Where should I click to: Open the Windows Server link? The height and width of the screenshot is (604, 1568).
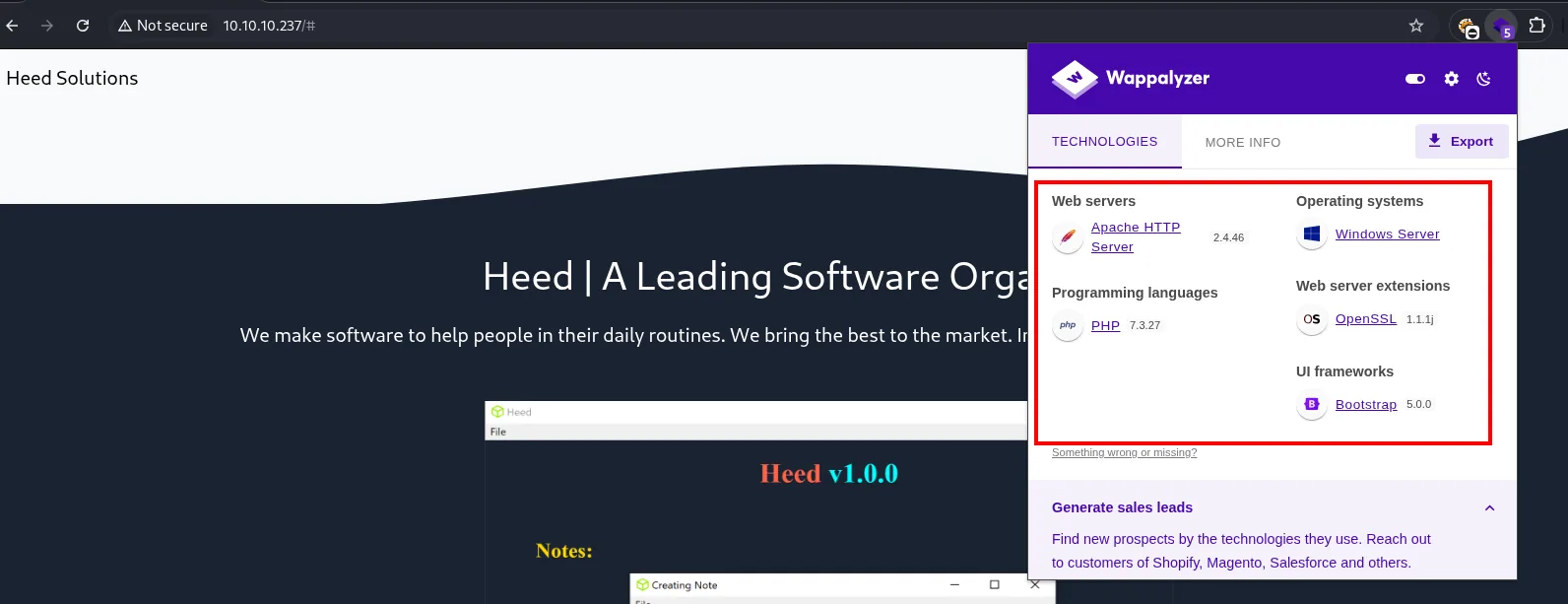pyautogui.click(x=1387, y=234)
